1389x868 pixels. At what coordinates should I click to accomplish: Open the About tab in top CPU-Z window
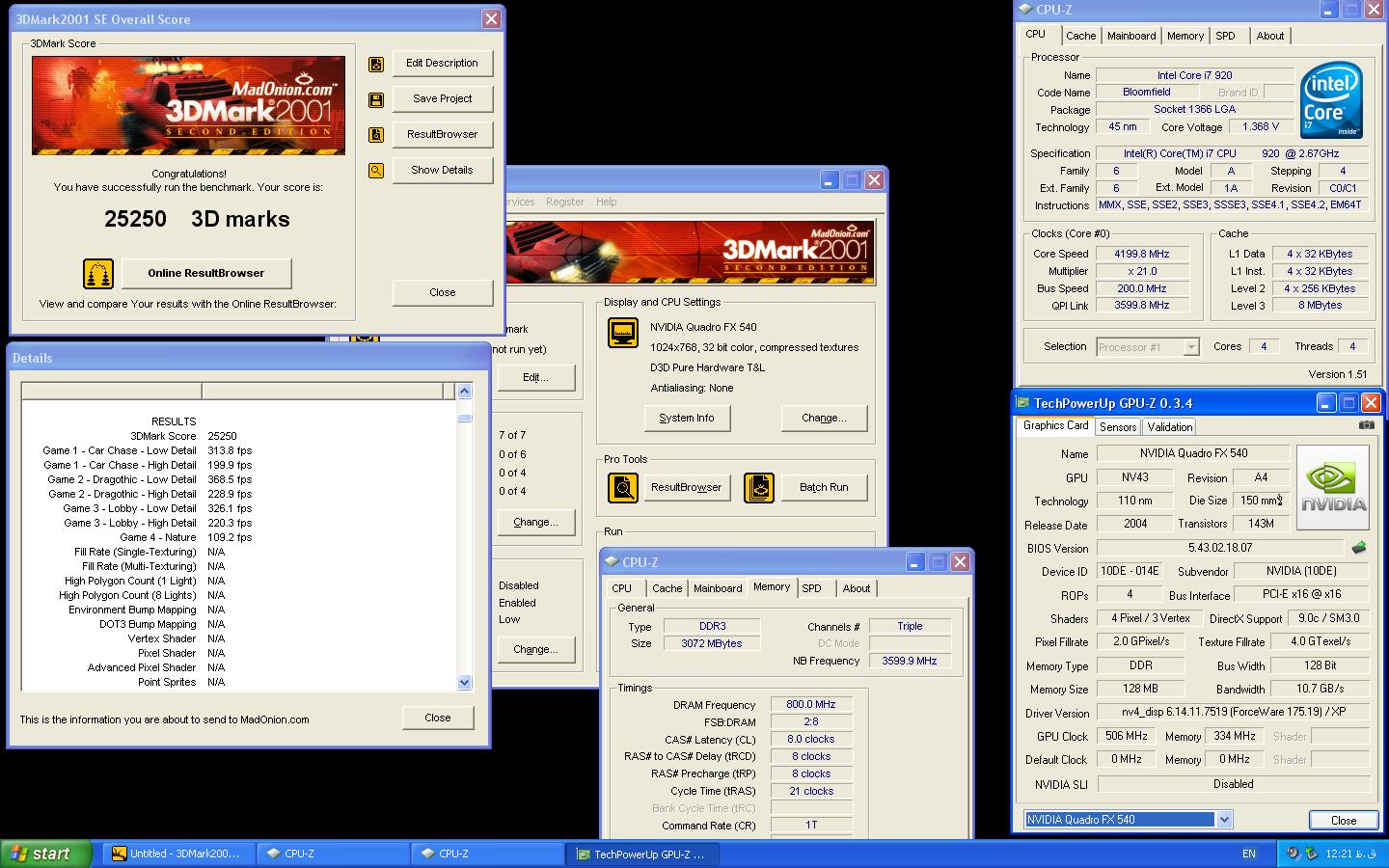(1269, 36)
